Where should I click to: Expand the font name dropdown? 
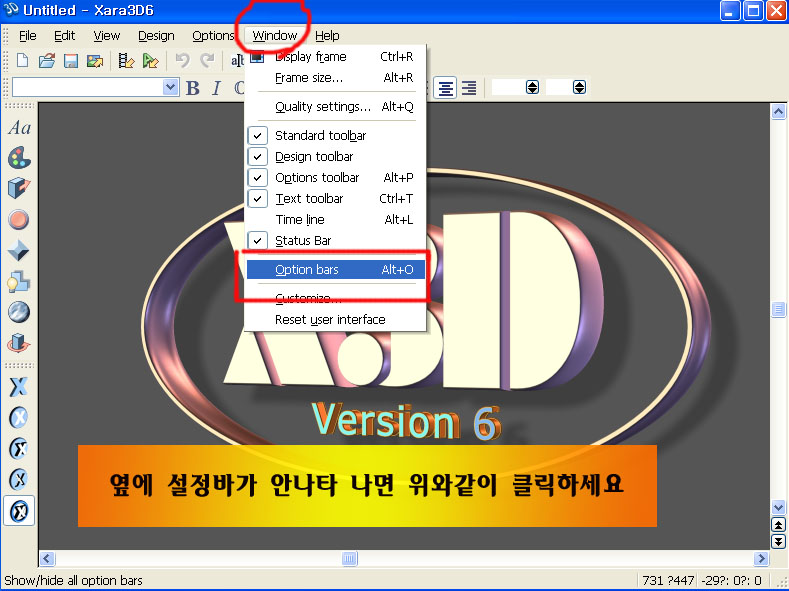pyautogui.click(x=171, y=88)
